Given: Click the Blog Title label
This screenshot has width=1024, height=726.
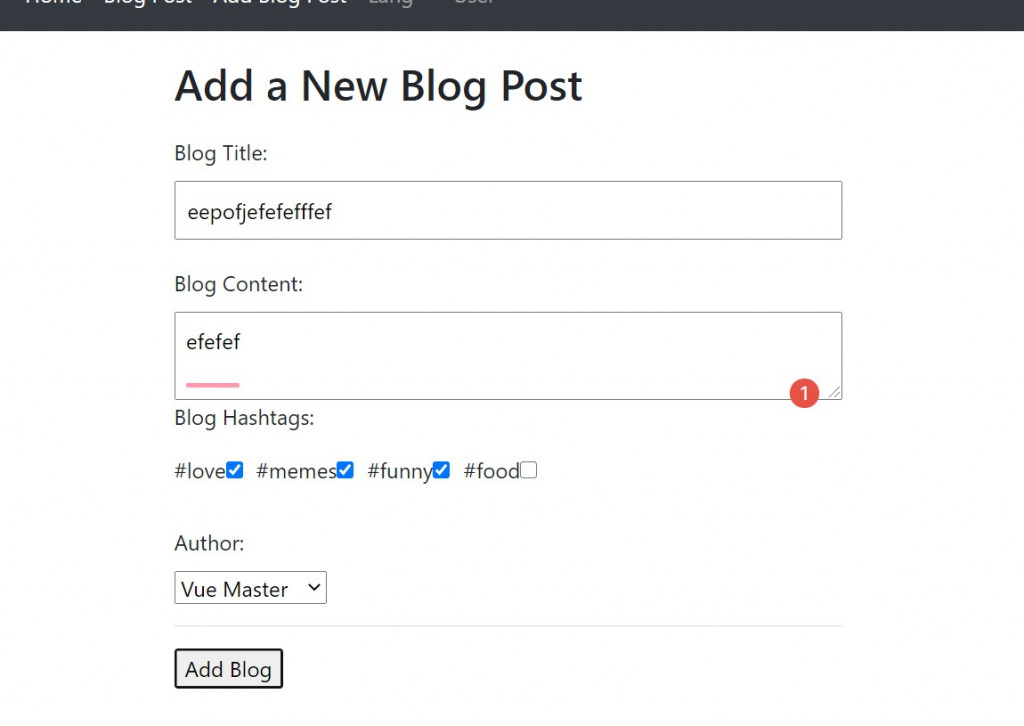Looking at the screenshot, I should 221,153.
